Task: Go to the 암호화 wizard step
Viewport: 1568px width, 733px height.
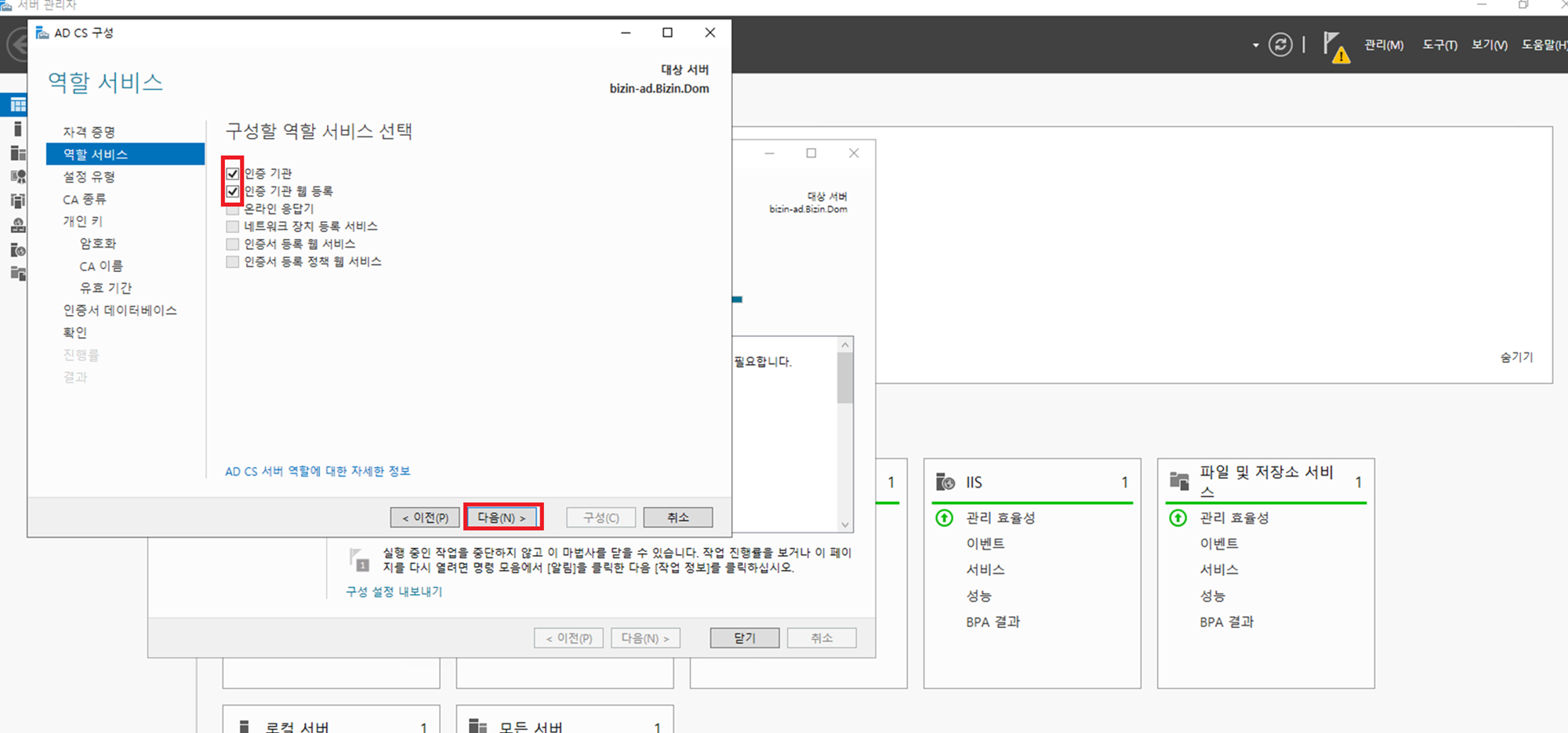Action: (98, 243)
